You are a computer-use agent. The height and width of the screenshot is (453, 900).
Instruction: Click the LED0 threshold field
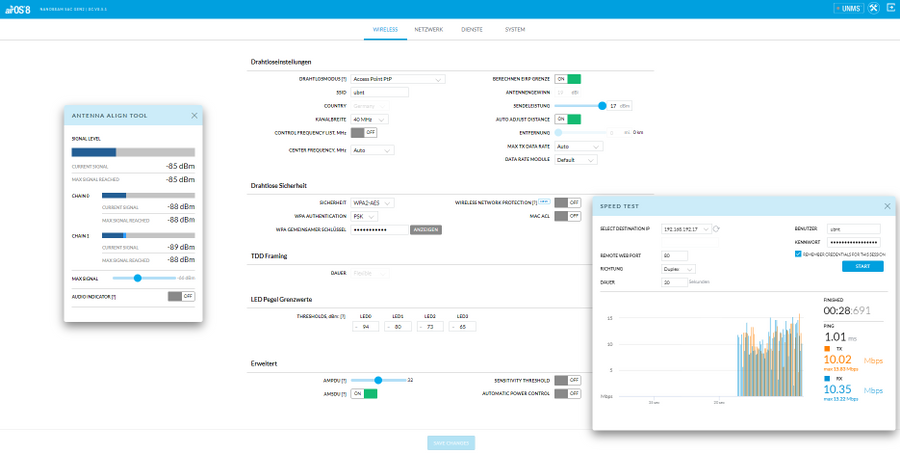click(366, 327)
